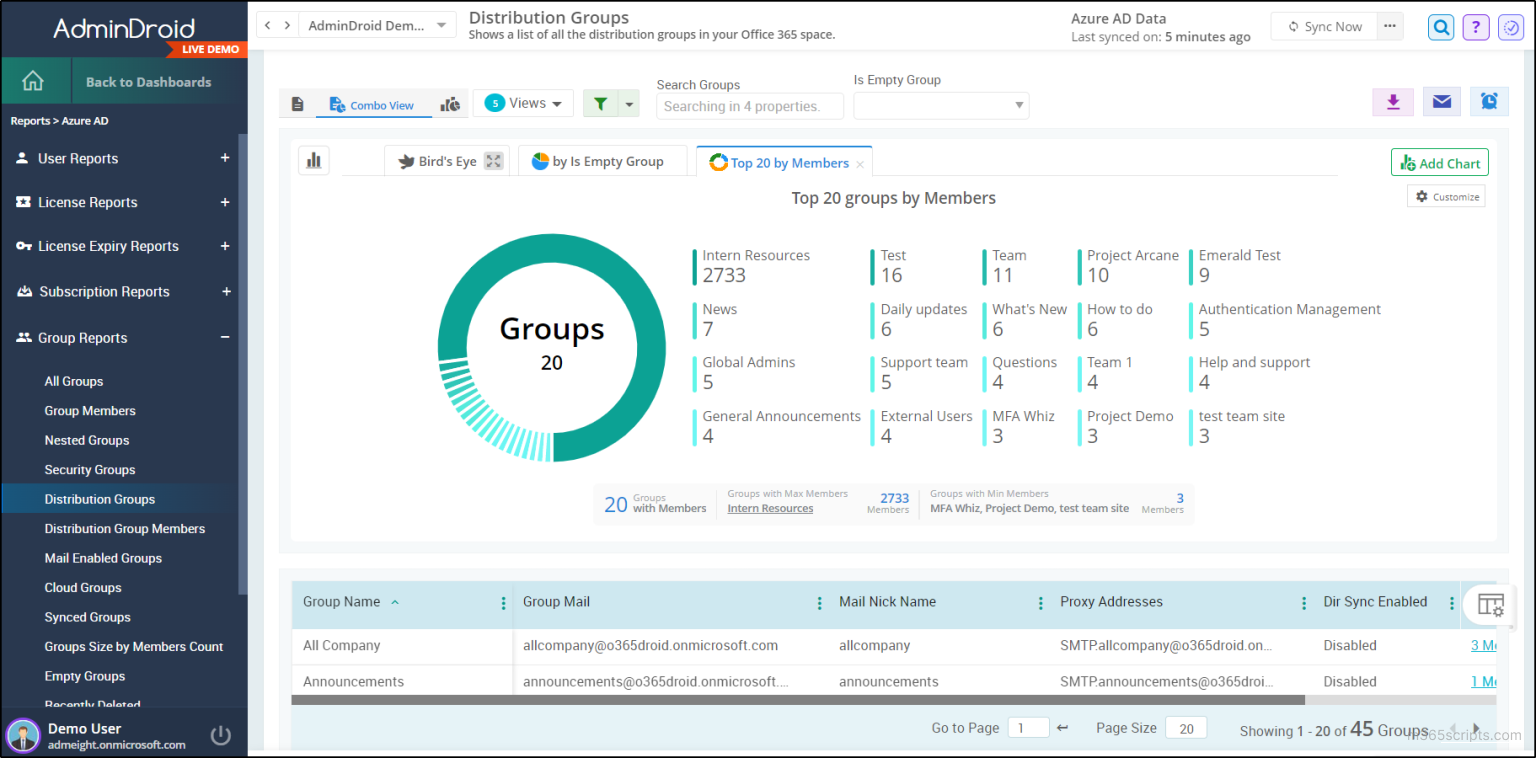The image size is (1536, 758).
Task: Click the Go to Page input field
Action: click(x=1028, y=727)
